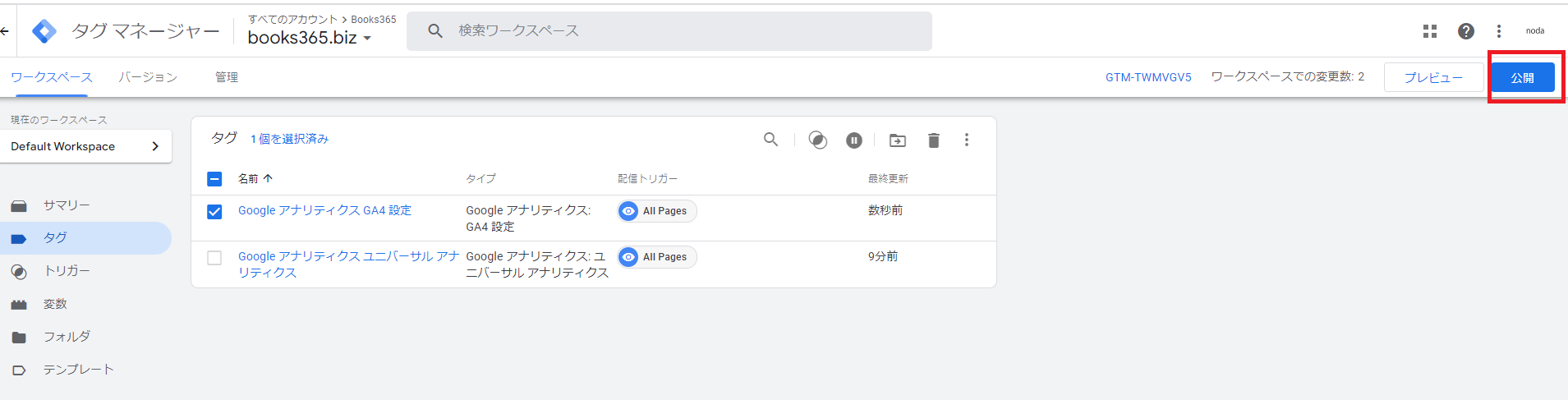Click the 検索ワークスペース search field
Screen dimensions: 1568x400
(x=669, y=31)
